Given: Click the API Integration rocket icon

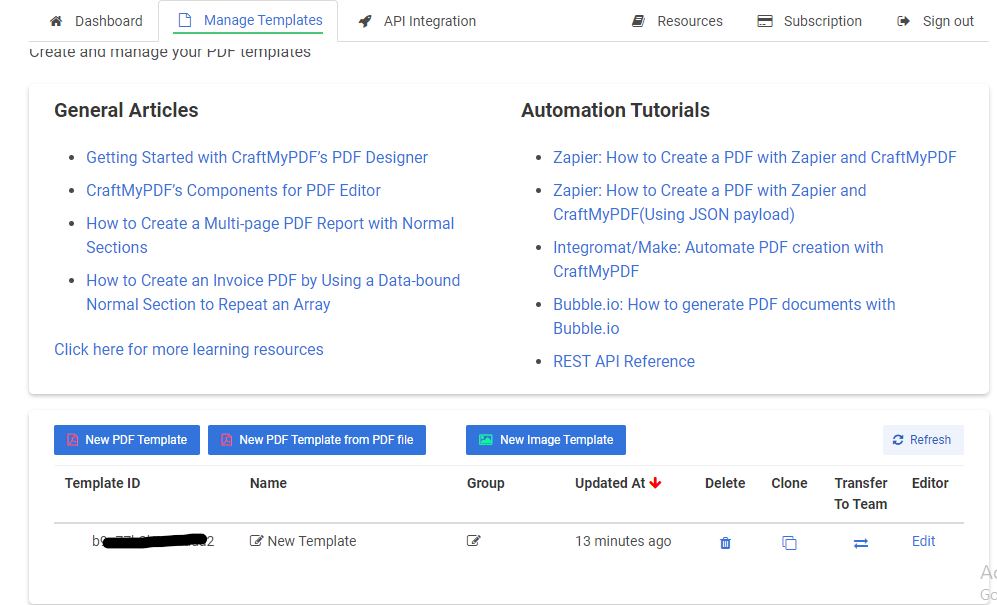Looking at the screenshot, I should 365,21.
